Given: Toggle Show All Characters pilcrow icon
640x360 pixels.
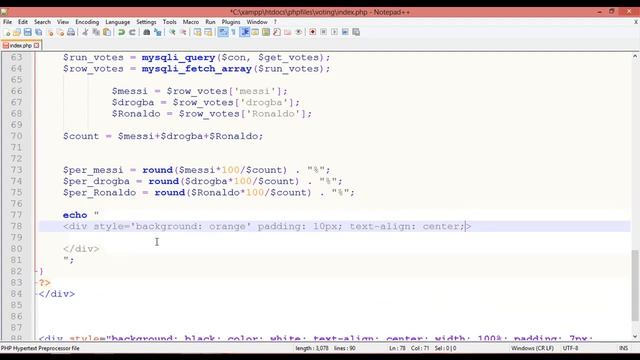Looking at the screenshot, I should pyautogui.click(x=233, y=32).
